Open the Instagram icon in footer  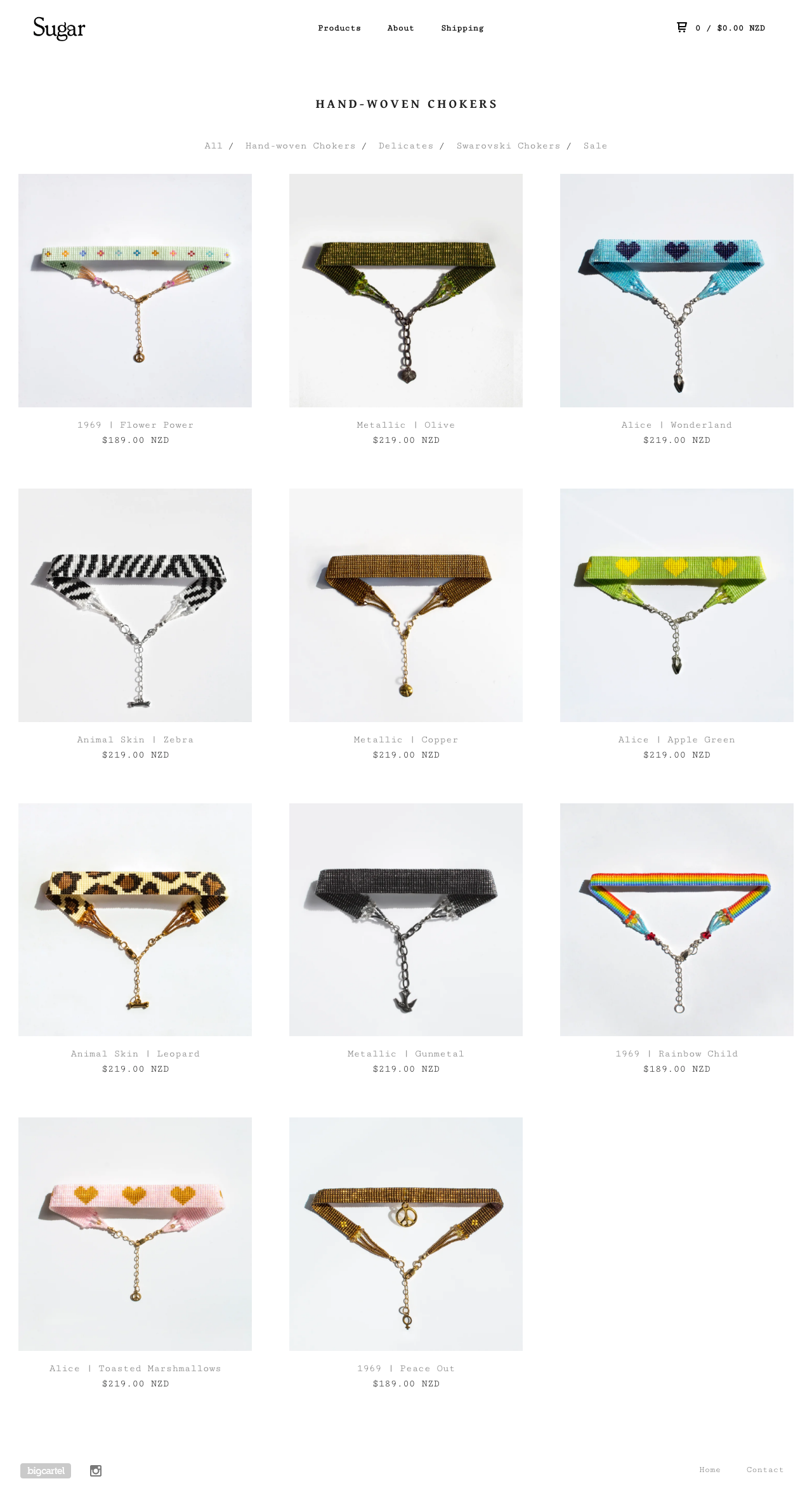[x=96, y=1471]
